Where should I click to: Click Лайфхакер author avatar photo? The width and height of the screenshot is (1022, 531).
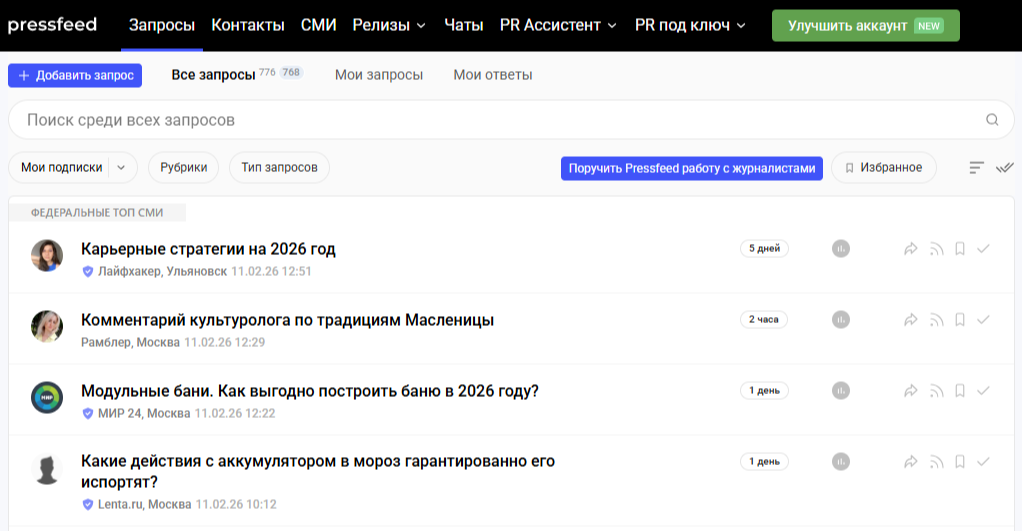[47, 255]
